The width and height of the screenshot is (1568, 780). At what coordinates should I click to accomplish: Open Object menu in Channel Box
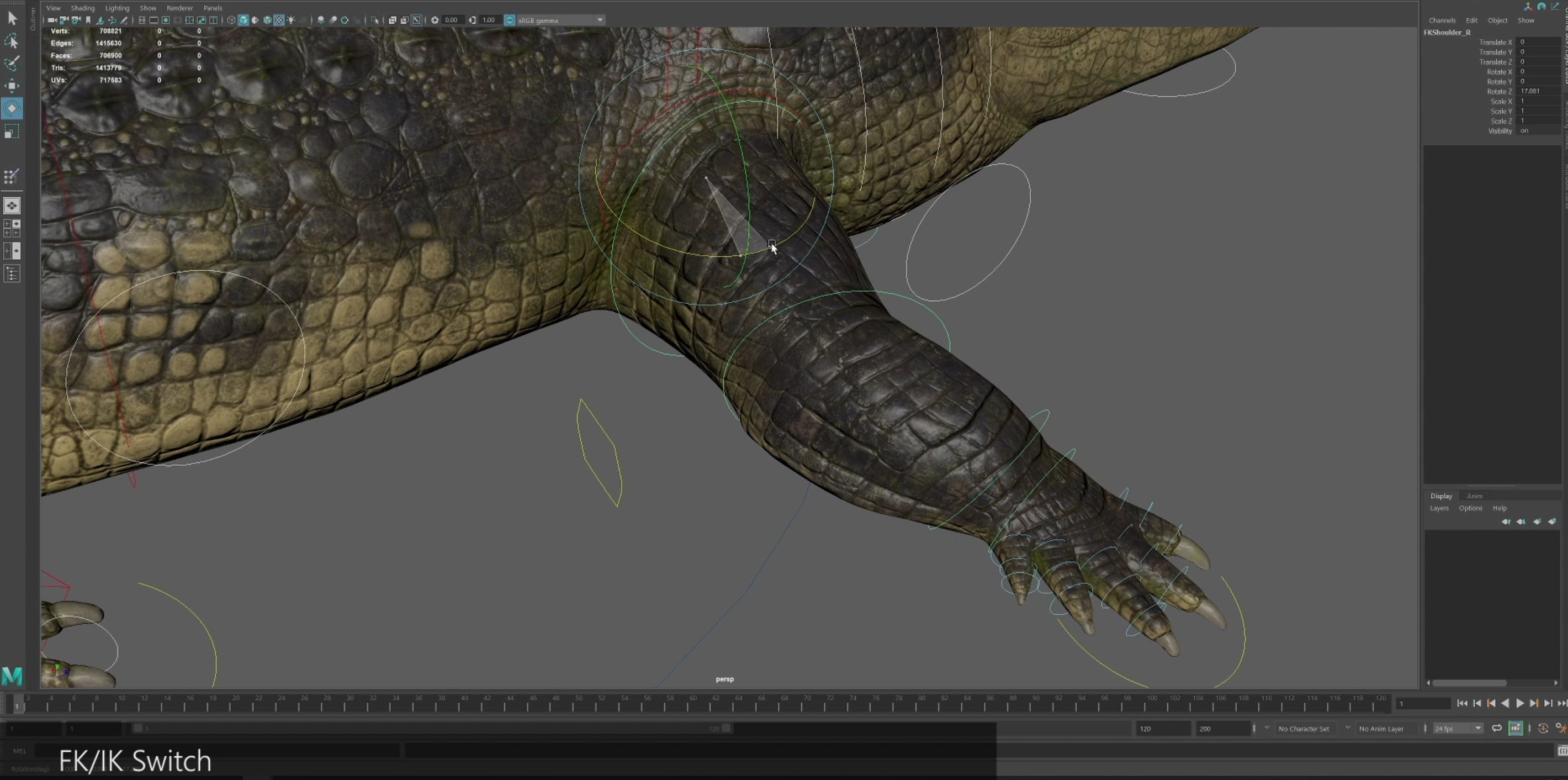pos(1497,20)
